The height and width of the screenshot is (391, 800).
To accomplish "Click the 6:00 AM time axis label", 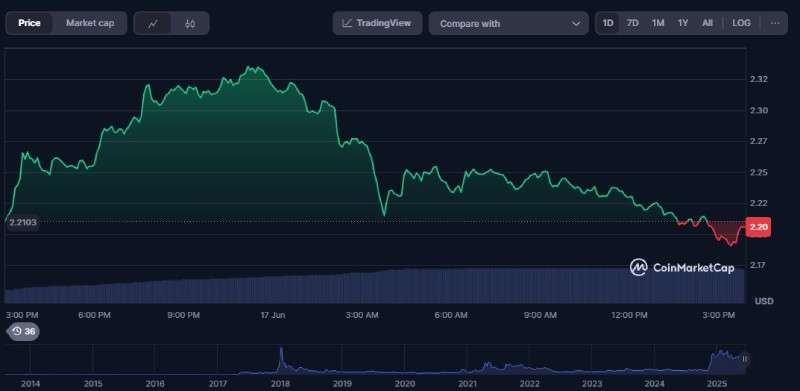I will [451, 315].
